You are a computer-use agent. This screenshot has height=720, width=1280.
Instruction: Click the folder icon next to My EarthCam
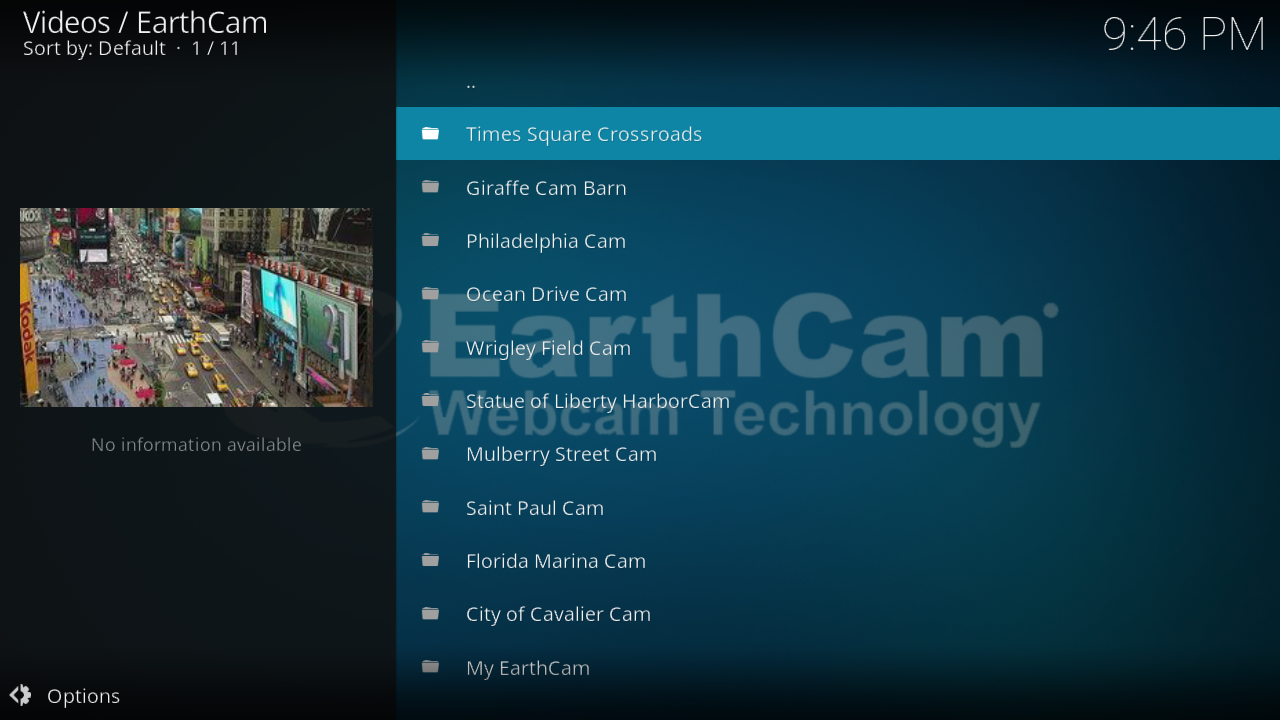(430, 667)
